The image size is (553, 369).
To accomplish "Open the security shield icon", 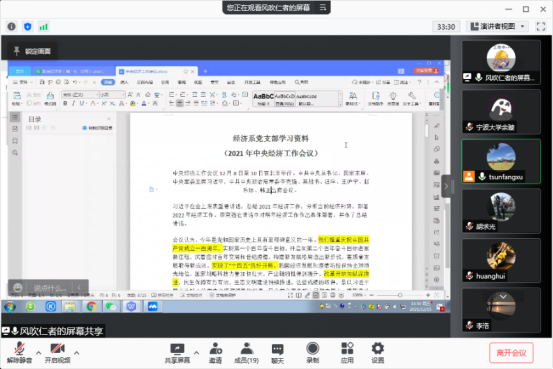I will click(x=28, y=26).
